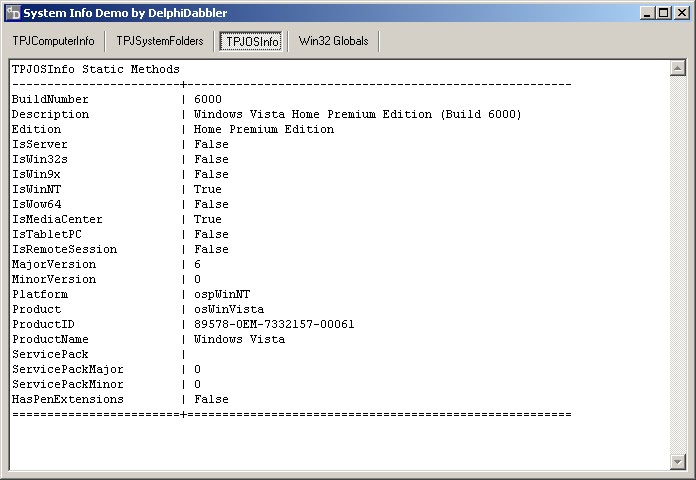The image size is (696, 480).
Task: Click the BuildNumber label
Action: (x=50, y=99)
